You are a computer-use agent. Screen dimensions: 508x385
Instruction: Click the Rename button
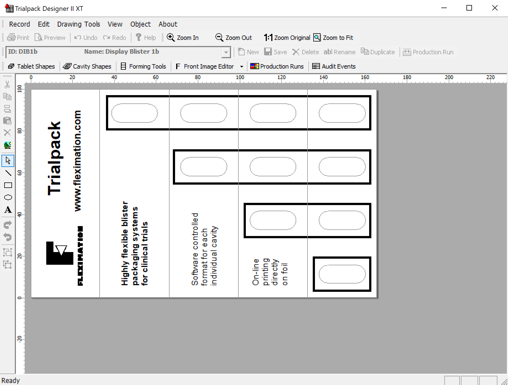tap(339, 52)
